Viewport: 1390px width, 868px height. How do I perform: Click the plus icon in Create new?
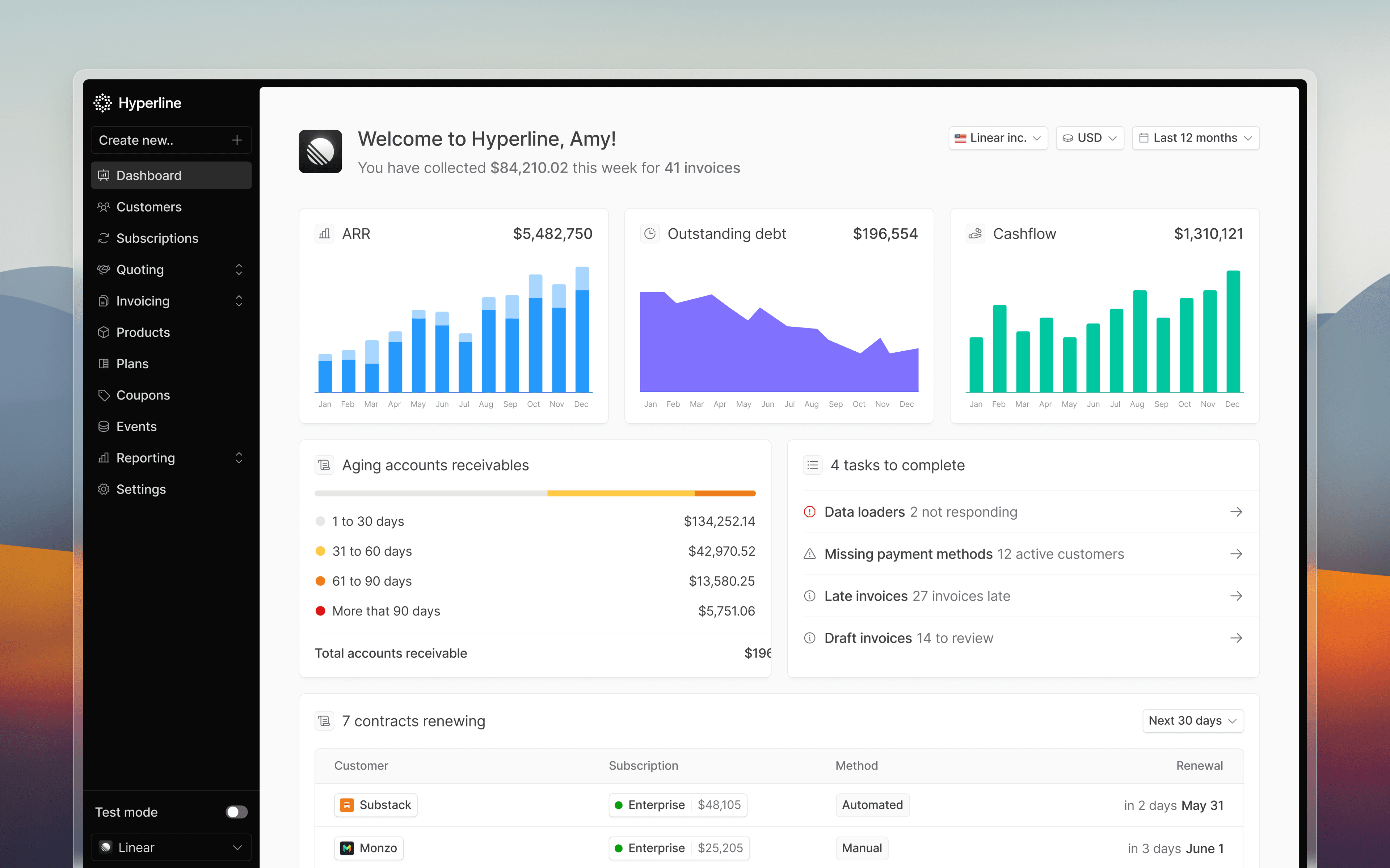236,140
